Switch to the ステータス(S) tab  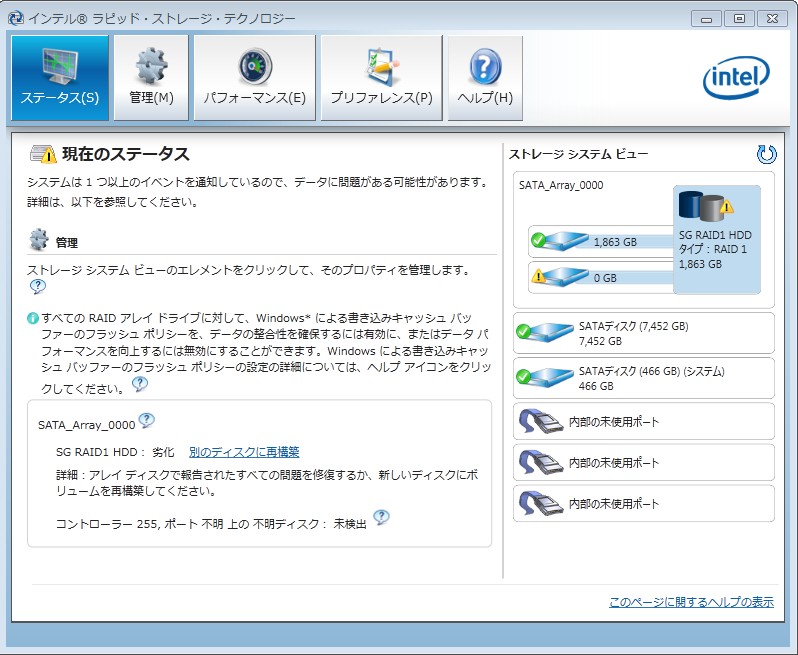[60, 78]
